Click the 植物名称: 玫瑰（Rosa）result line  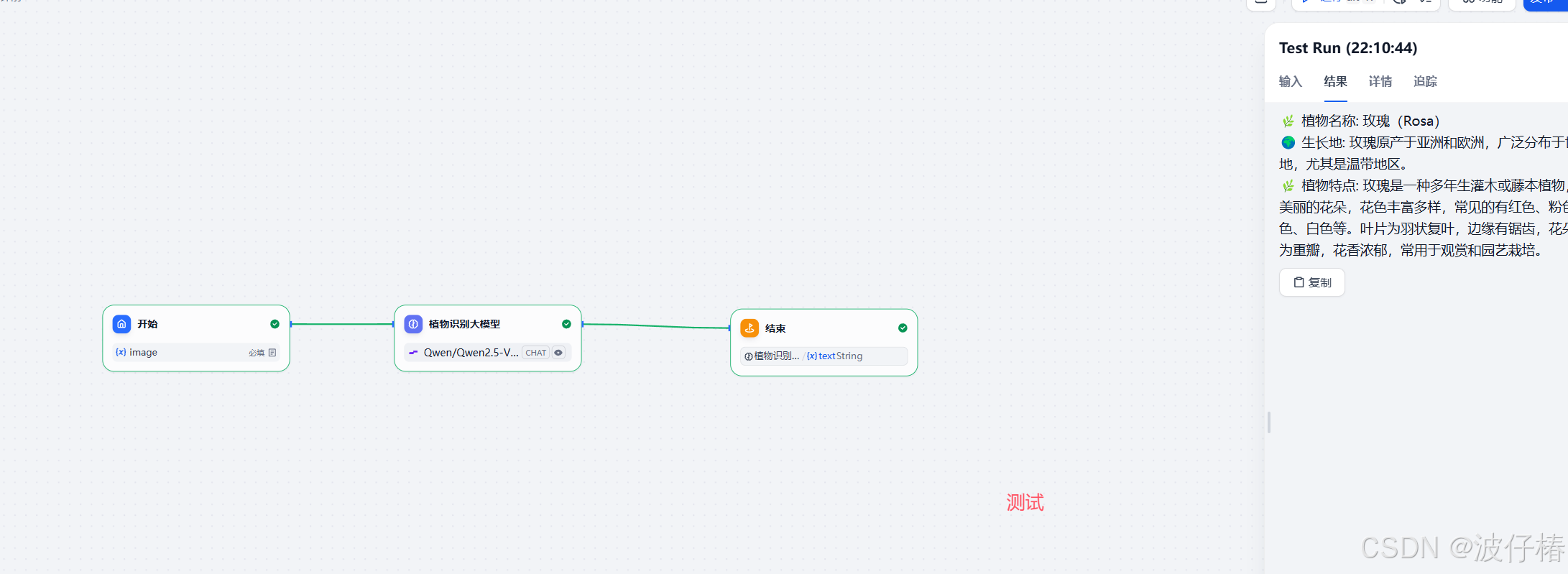[x=1361, y=121]
